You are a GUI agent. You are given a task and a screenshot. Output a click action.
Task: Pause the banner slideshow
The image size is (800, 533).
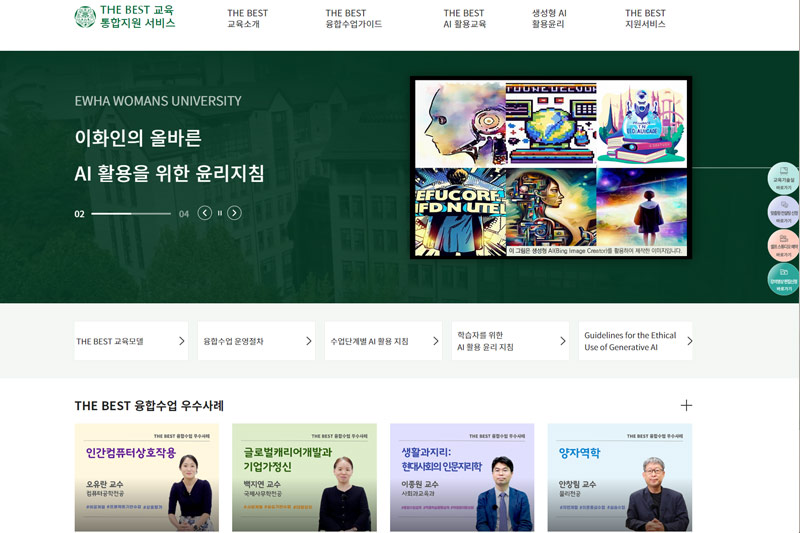(220, 213)
